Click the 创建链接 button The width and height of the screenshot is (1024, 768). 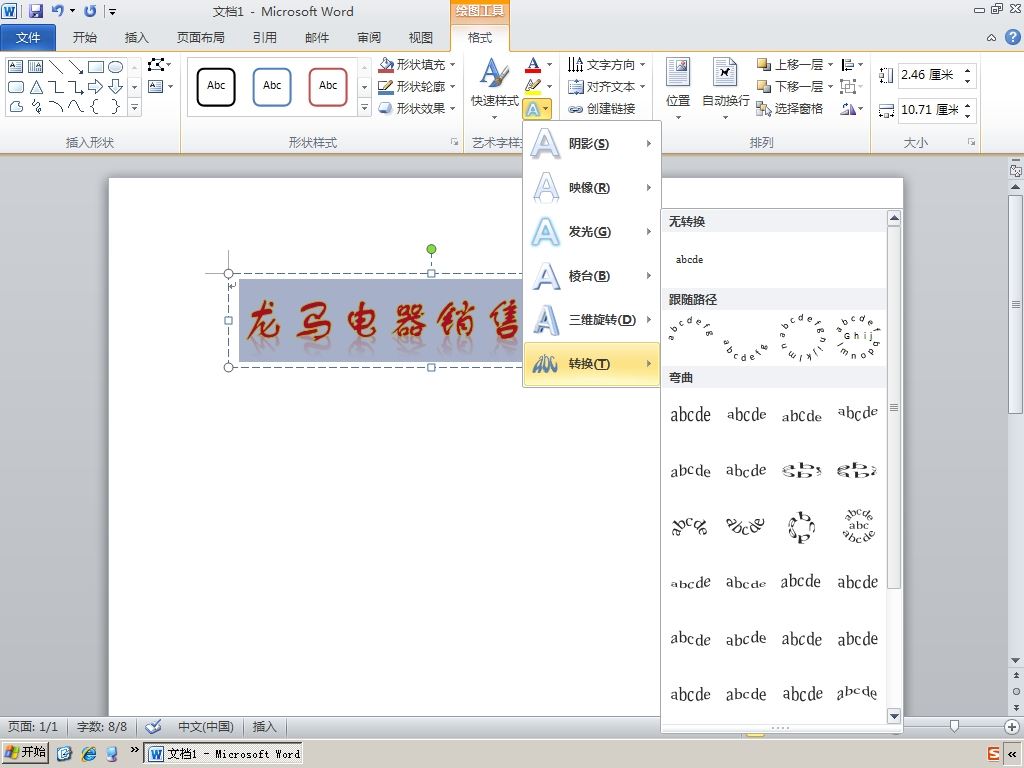(x=601, y=108)
